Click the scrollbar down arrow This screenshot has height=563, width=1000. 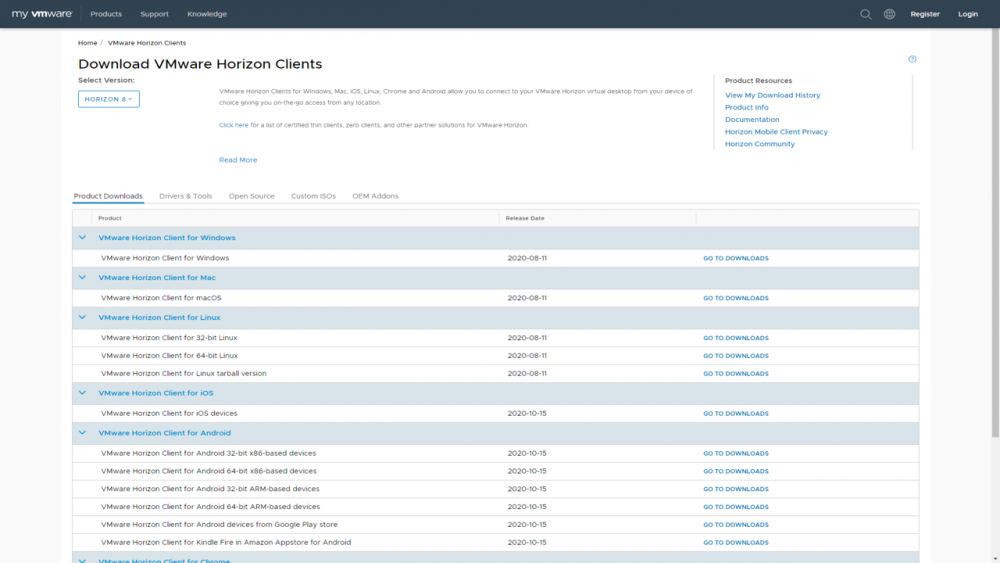[995, 559]
